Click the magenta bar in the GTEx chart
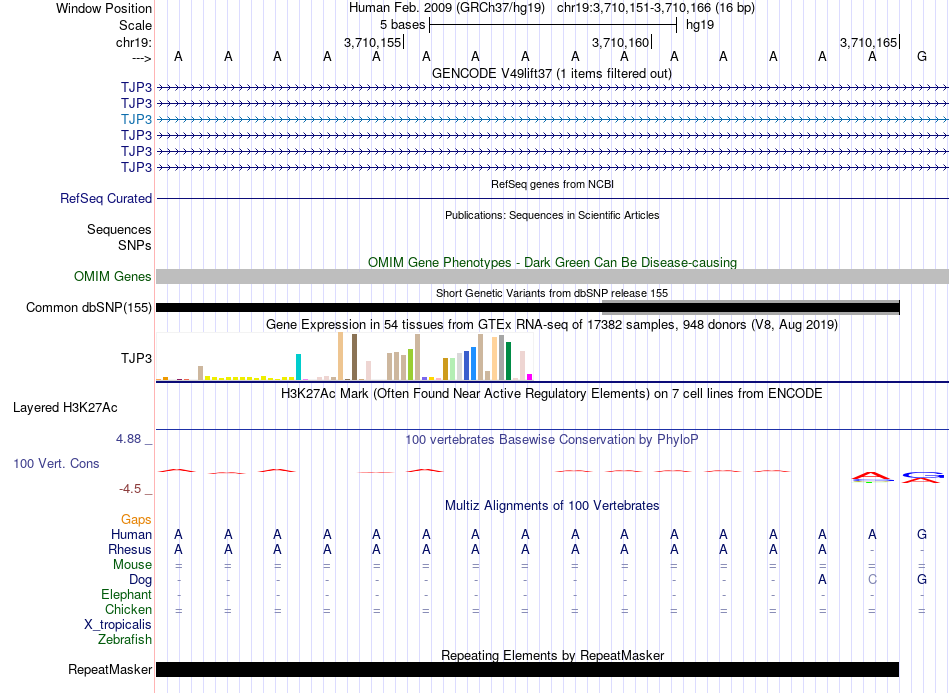The image size is (950, 693). point(530,377)
